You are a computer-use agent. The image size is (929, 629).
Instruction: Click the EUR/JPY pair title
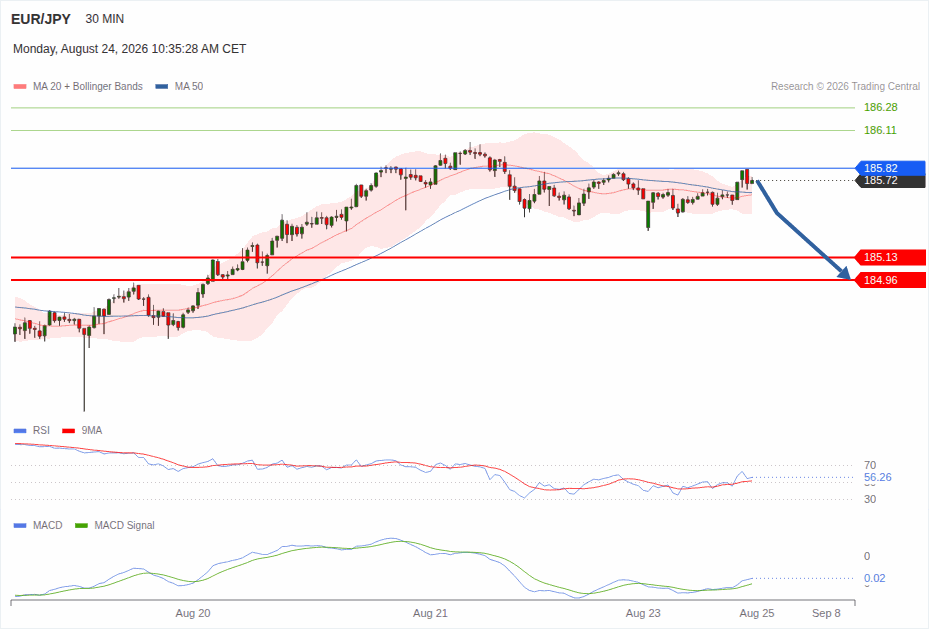click(41, 19)
